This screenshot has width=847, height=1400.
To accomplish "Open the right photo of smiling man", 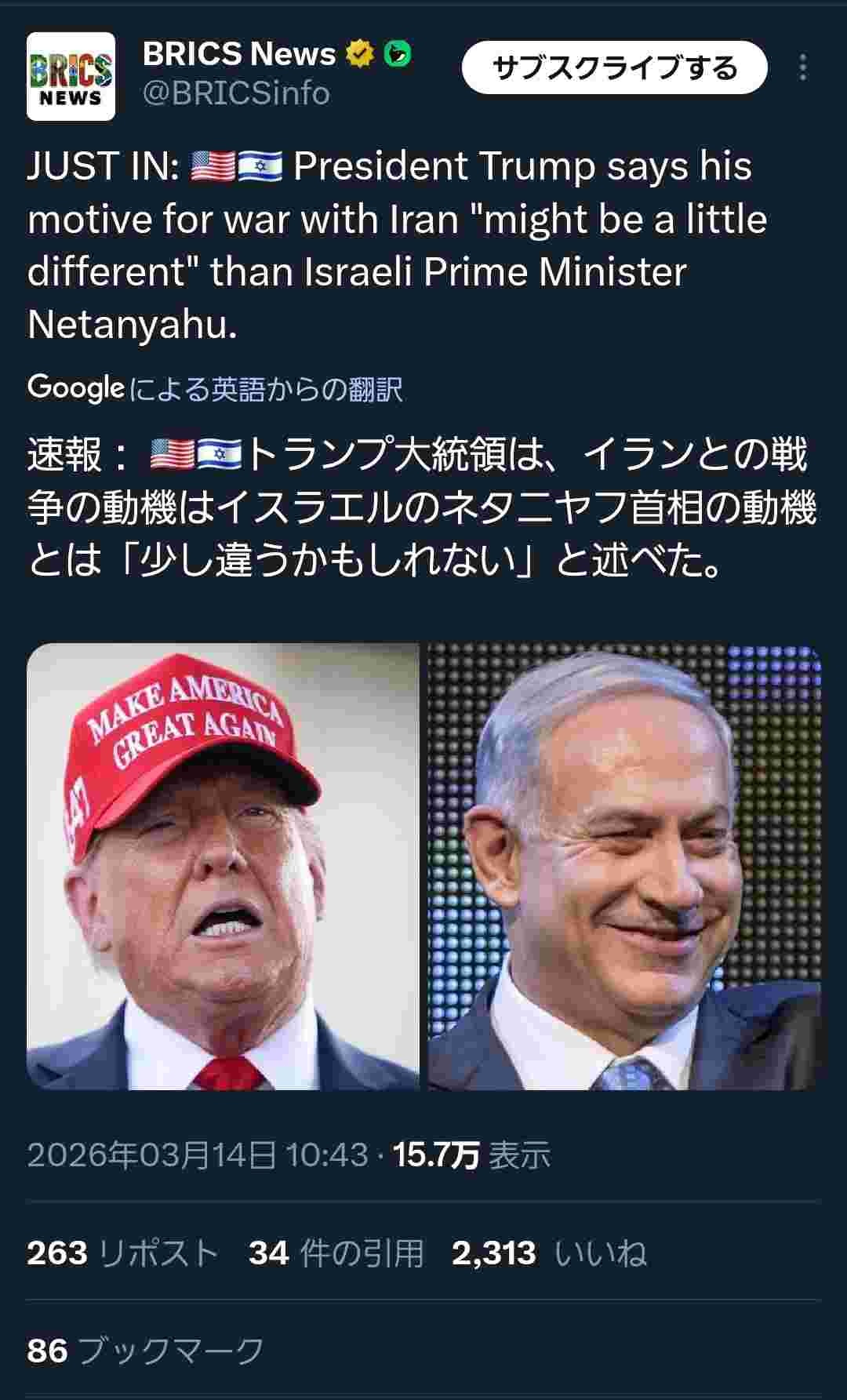I will click(x=624, y=867).
